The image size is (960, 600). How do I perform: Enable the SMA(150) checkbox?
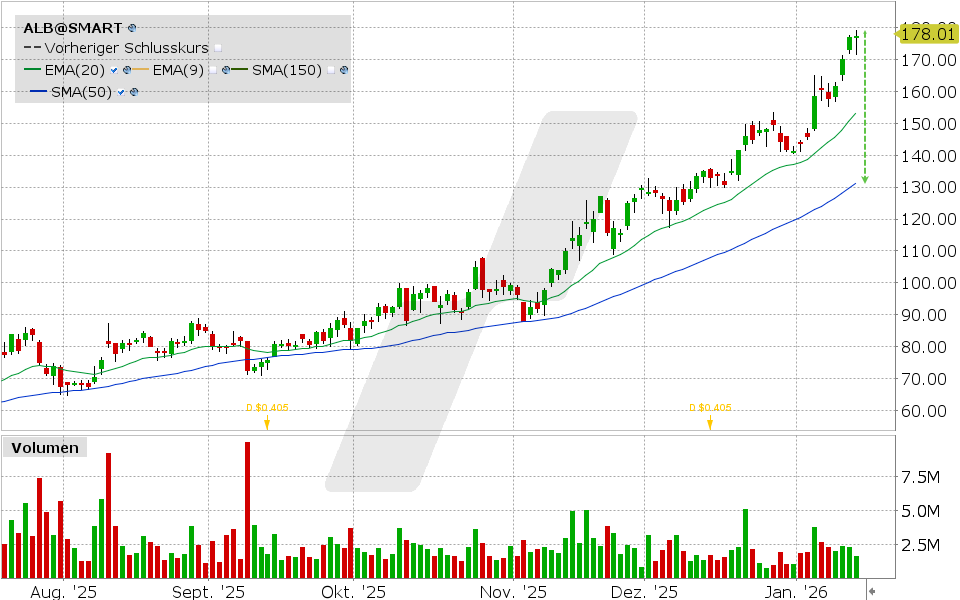click(x=331, y=70)
